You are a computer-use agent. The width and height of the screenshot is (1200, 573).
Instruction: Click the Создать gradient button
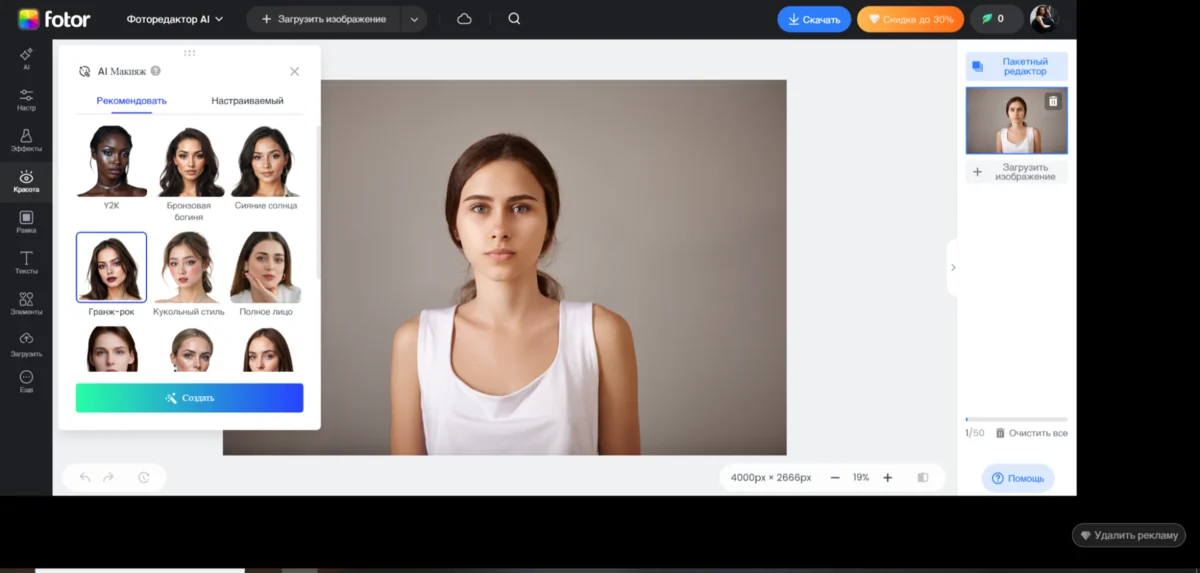[189, 398]
